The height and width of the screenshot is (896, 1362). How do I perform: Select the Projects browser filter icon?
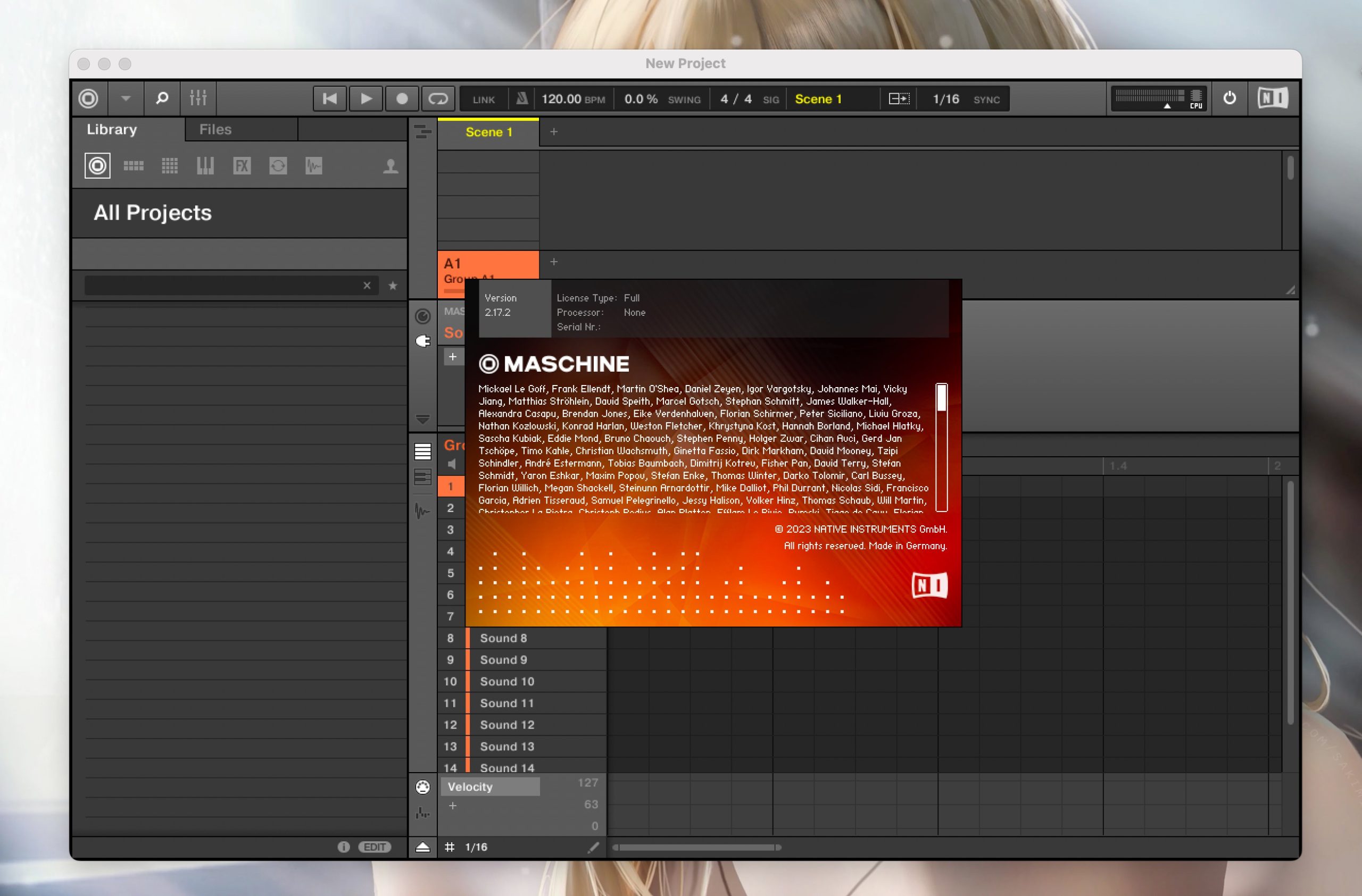click(x=97, y=166)
